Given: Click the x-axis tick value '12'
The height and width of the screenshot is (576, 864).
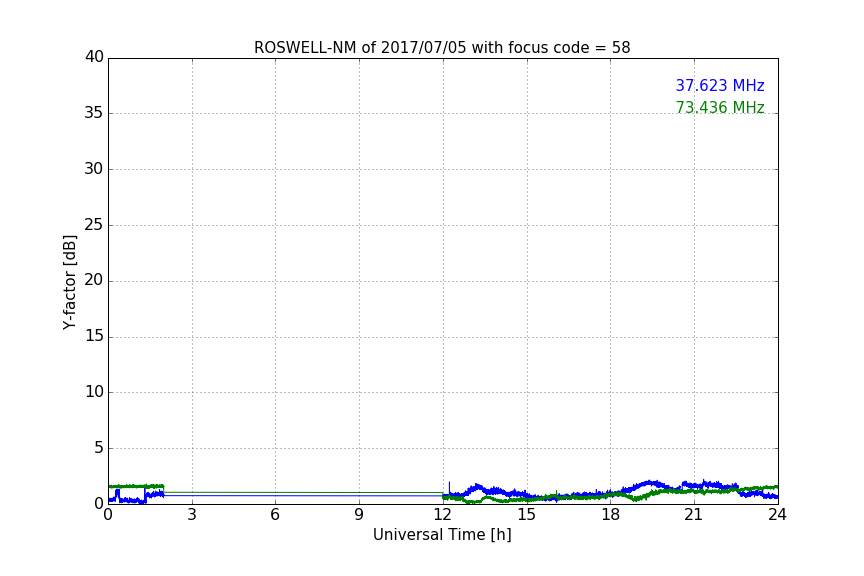Looking at the screenshot, I should tap(442, 515).
